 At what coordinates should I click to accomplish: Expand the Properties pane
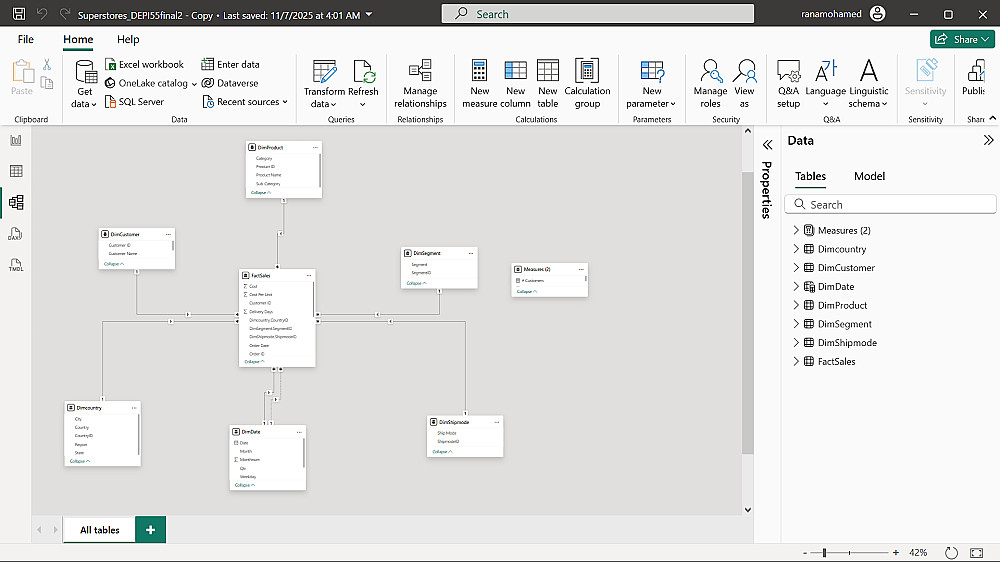767,145
